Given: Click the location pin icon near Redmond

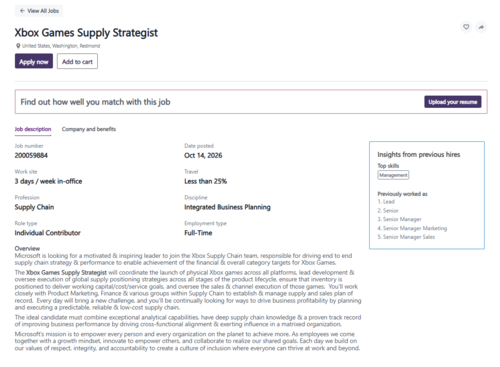Looking at the screenshot, I should pyautogui.click(x=18, y=46).
